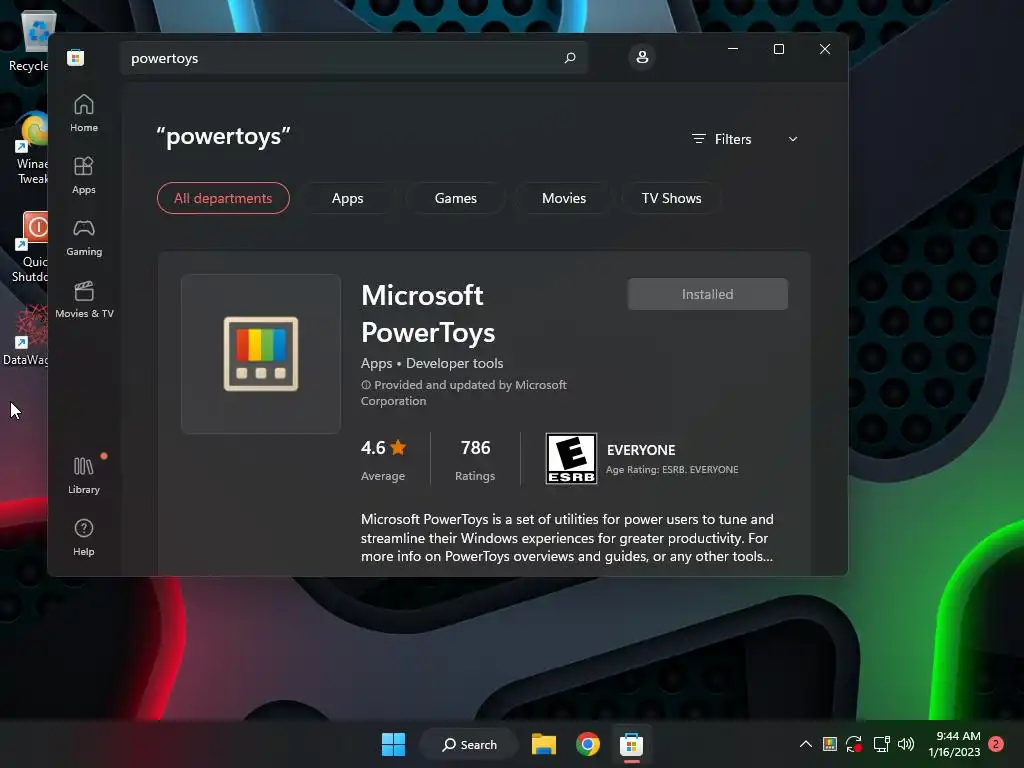This screenshot has height=768, width=1024.
Task: Open network settings tray icon
Action: 881,744
